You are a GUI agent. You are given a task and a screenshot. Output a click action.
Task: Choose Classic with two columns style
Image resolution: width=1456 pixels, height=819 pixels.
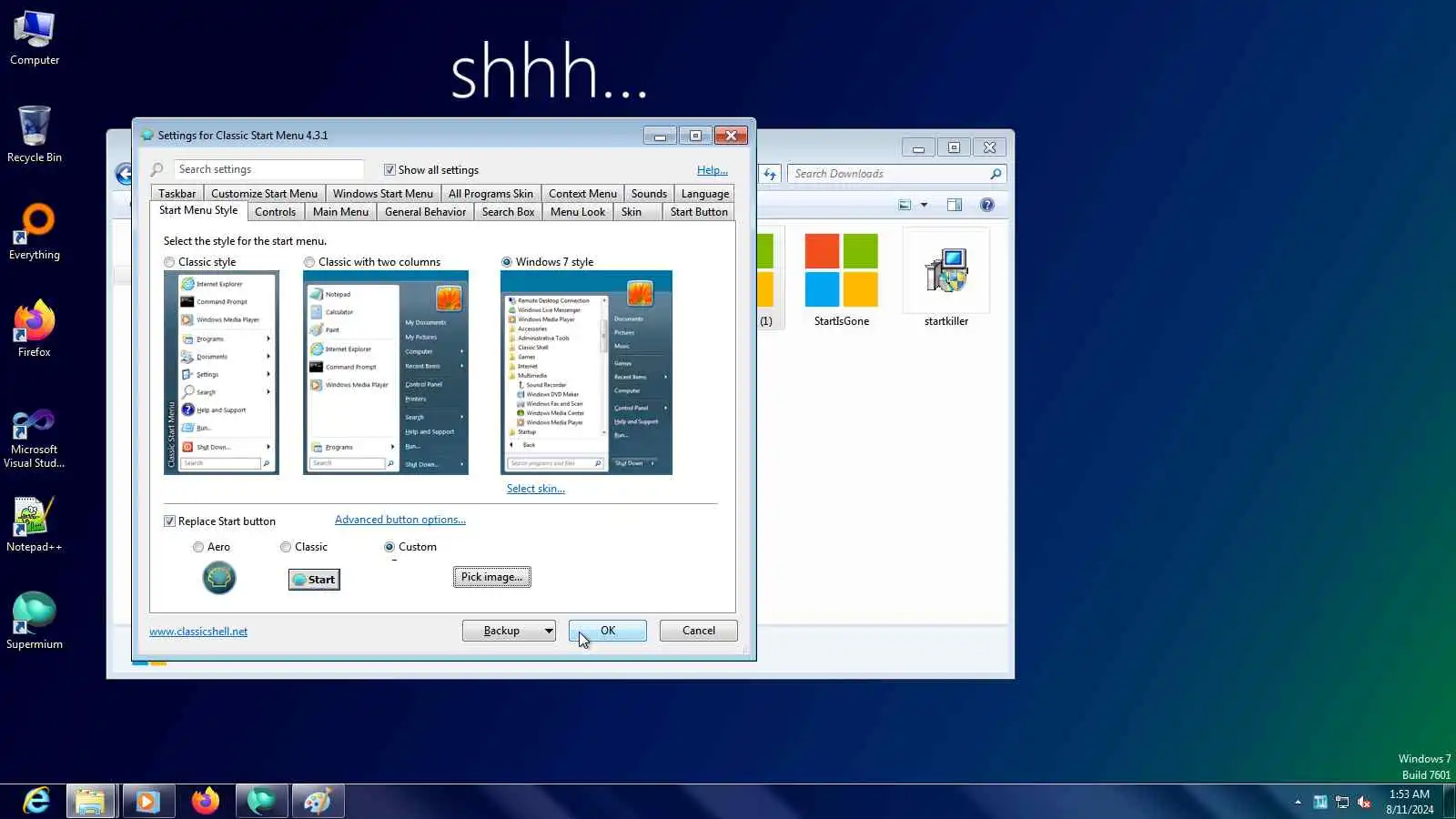pyautogui.click(x=309, y=262)
